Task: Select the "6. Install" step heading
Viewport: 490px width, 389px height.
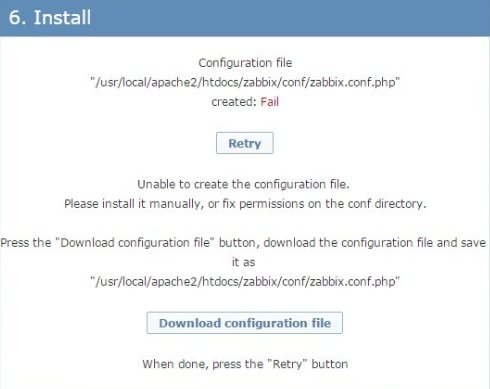Action: tap(50, 17)
